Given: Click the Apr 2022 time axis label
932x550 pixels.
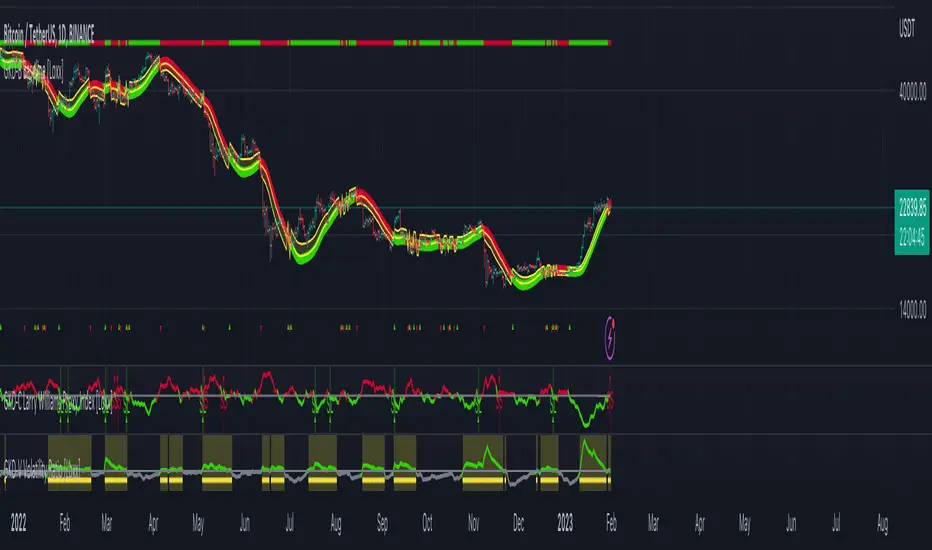Looking at the screenshot, I should coord(153,523).
